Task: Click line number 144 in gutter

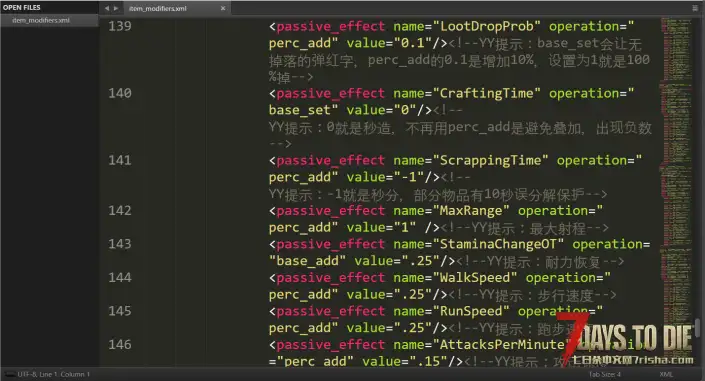Action: [x=120, y=278]
